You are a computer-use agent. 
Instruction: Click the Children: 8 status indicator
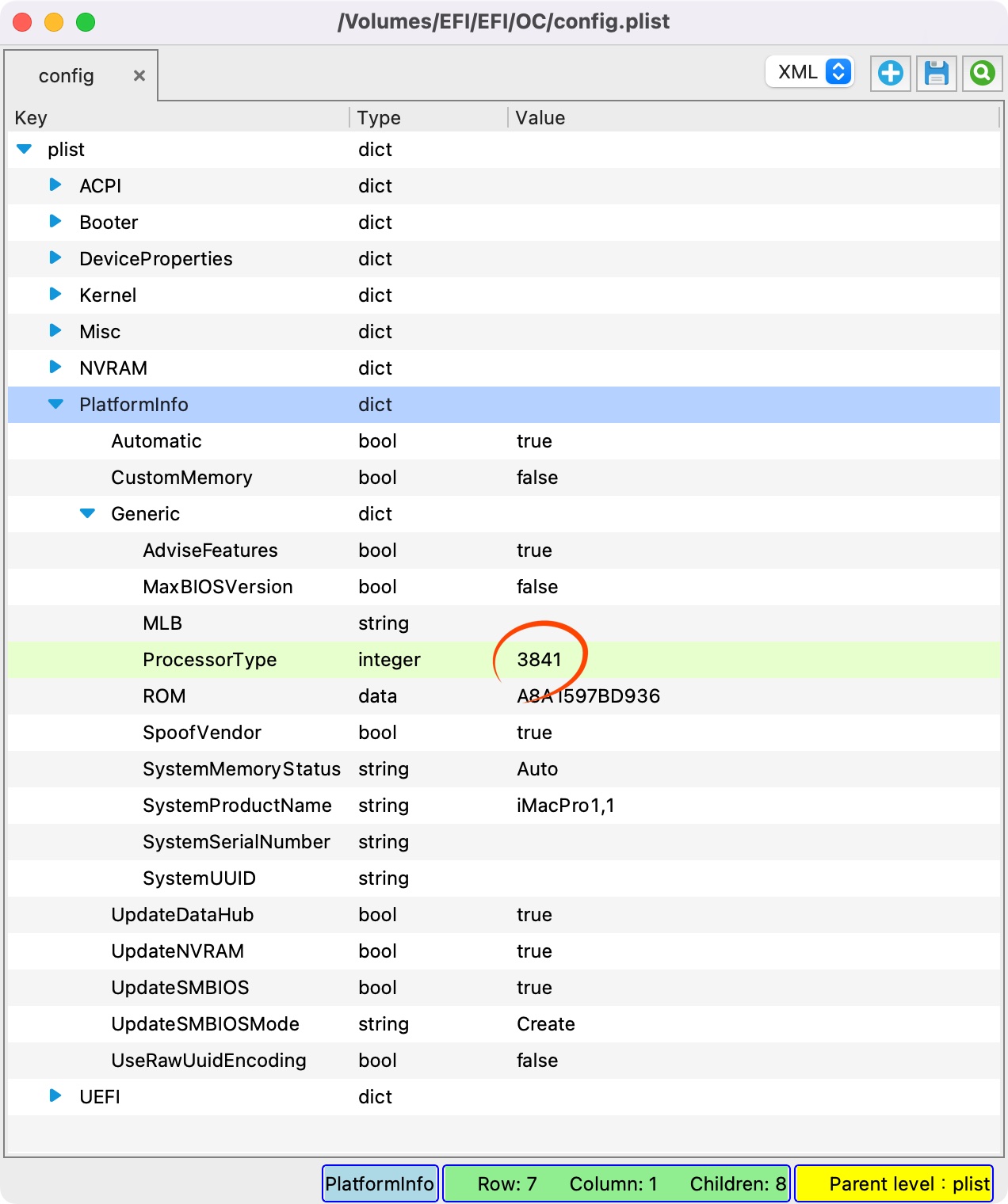(738, 1183)
